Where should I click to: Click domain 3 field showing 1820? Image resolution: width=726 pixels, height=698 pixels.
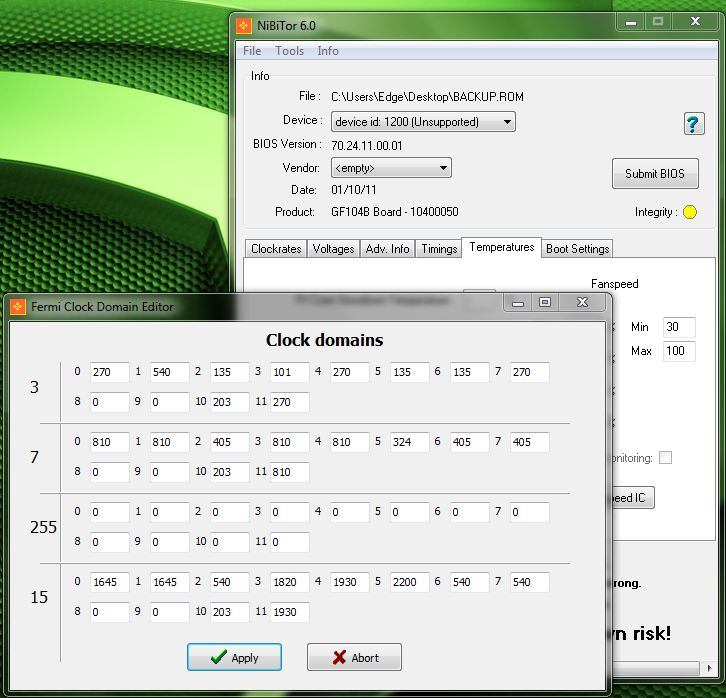[289, 582]
